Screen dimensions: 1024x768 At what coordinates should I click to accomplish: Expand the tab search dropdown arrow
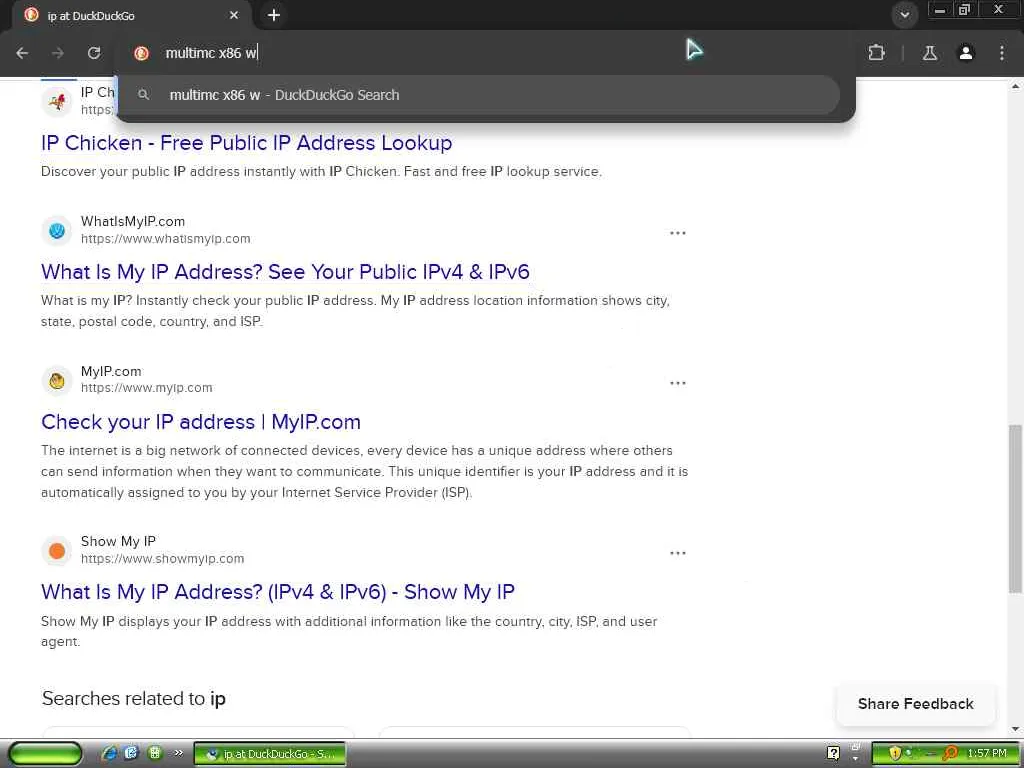[904, 15]
